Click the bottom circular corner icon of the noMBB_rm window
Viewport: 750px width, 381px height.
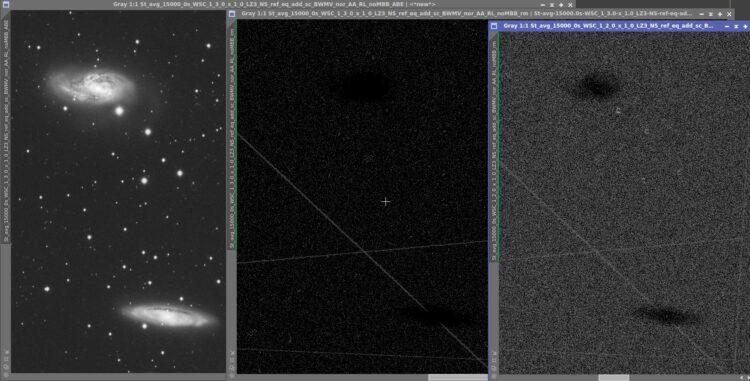click(232, 375)
